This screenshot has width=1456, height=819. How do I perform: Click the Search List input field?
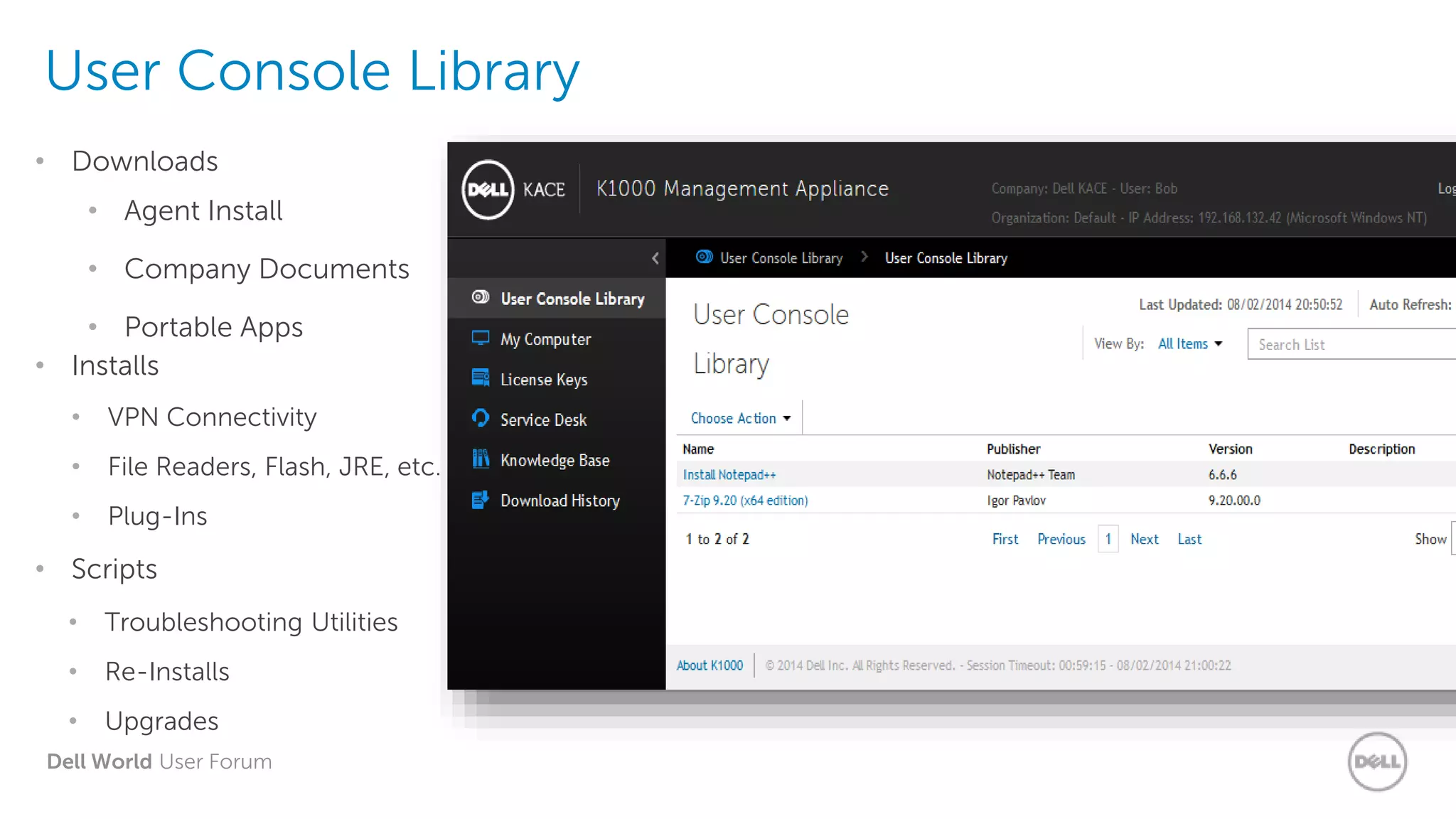pyautogui.click(x=1351, y=344)
